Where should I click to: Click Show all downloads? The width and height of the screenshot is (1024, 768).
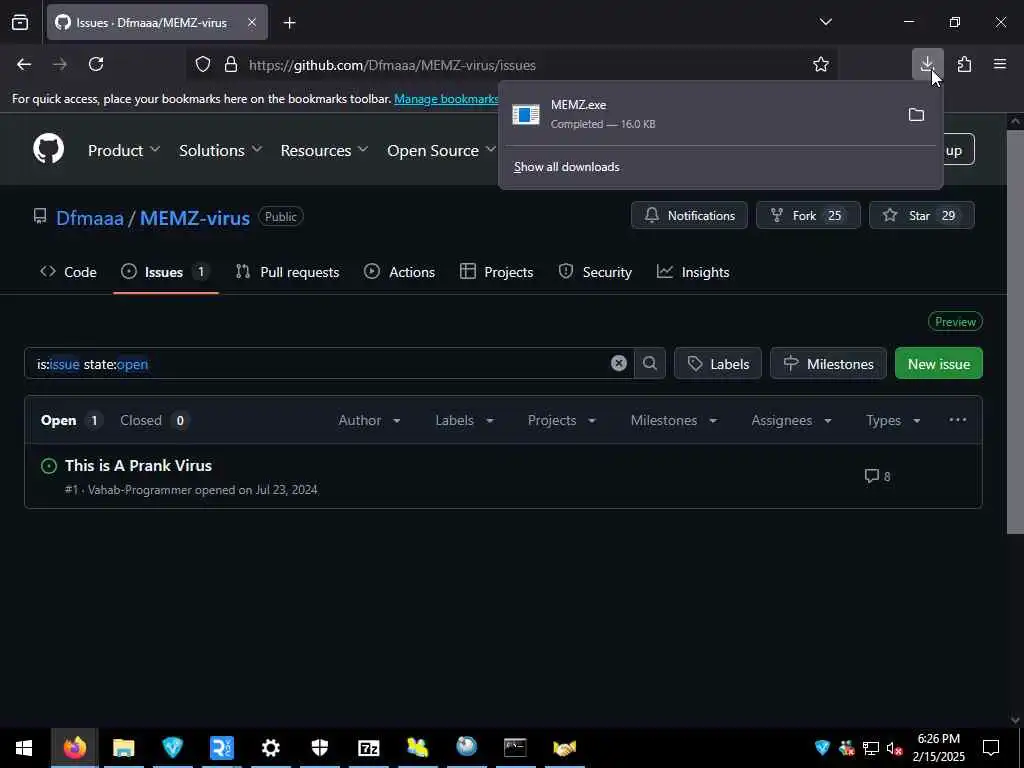coord(566,167)
